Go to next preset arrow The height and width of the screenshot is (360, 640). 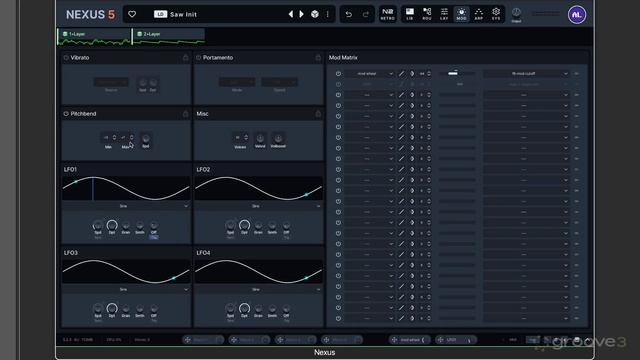point(302,14)
